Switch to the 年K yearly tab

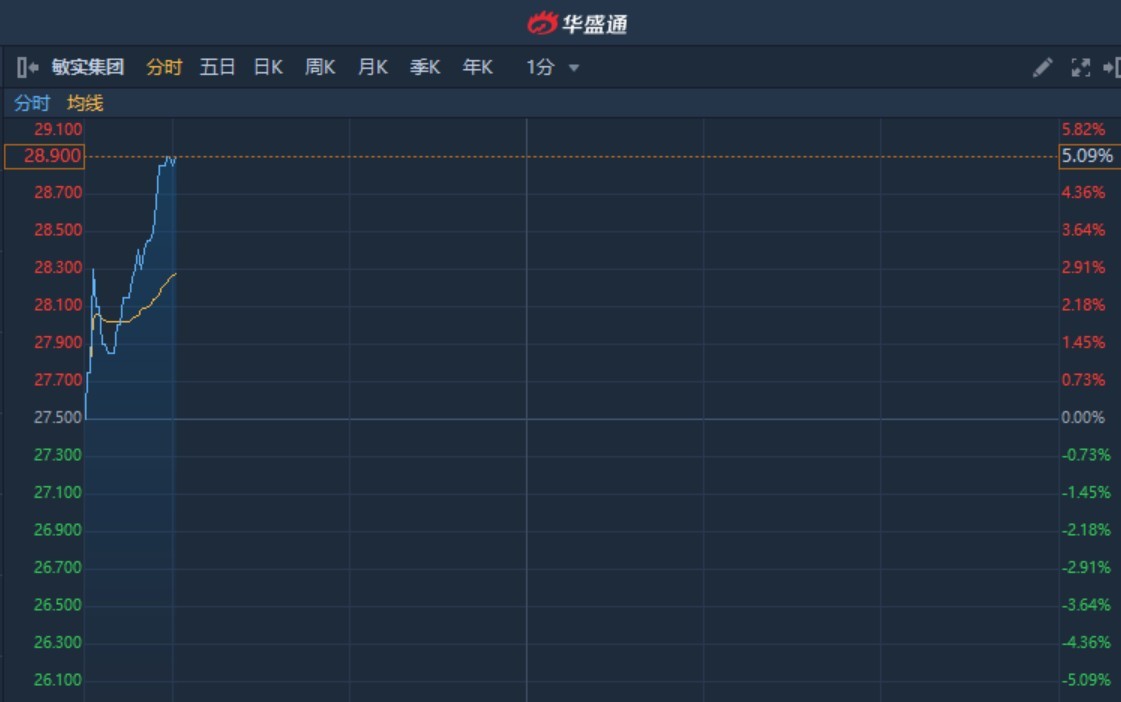[478, 68]
